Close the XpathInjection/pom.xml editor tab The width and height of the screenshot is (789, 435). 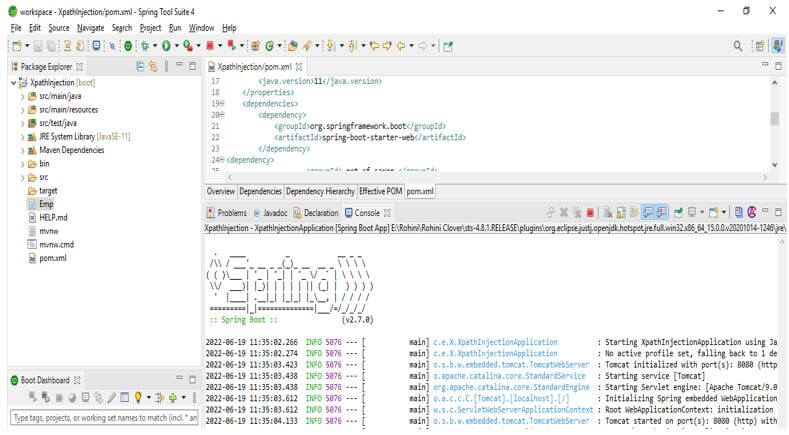tap(299, 66)
